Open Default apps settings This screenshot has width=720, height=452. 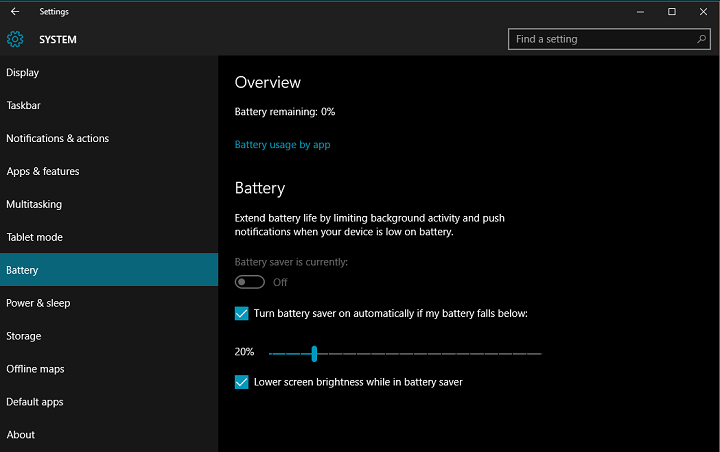click(x=109, y=402)
